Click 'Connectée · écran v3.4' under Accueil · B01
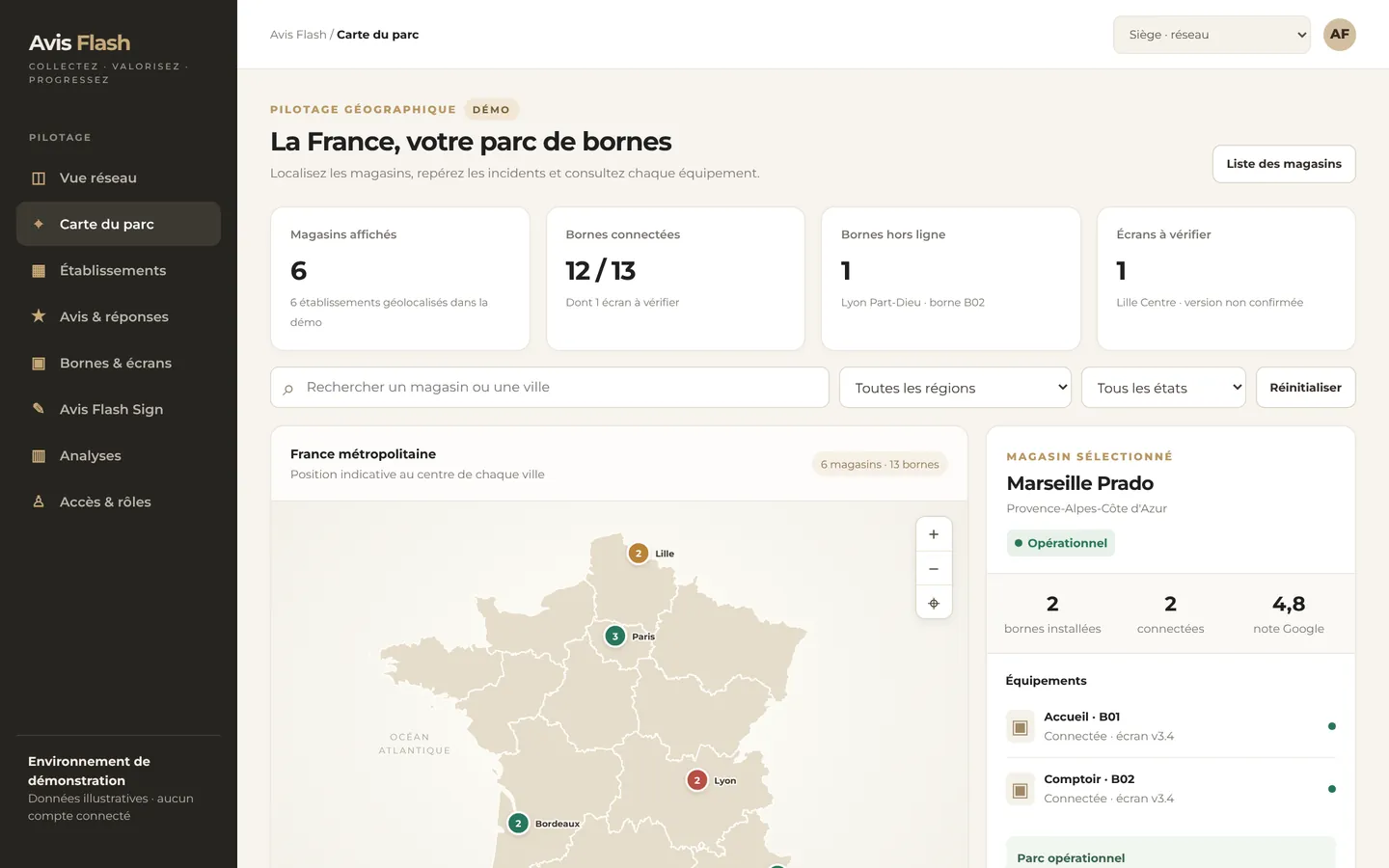Viewport: 1389px width, 868px height. pos(1108,736)
